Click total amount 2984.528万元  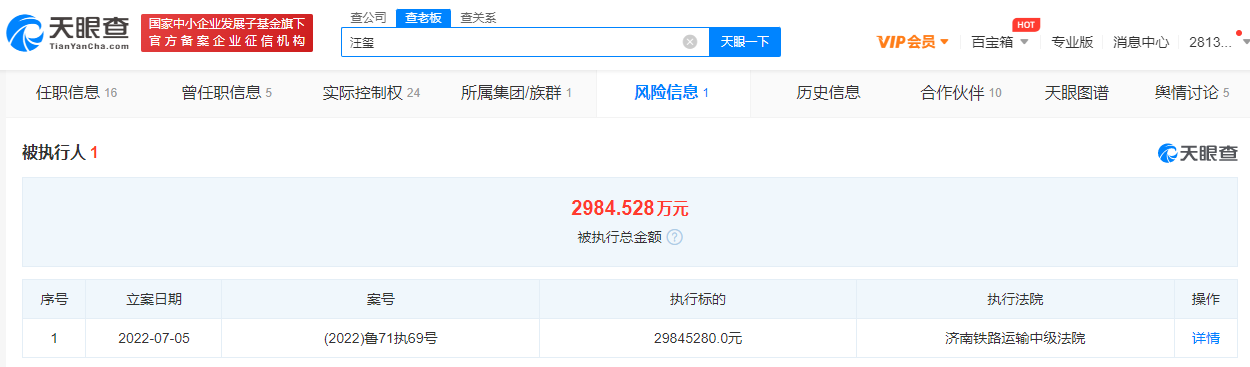630,208
